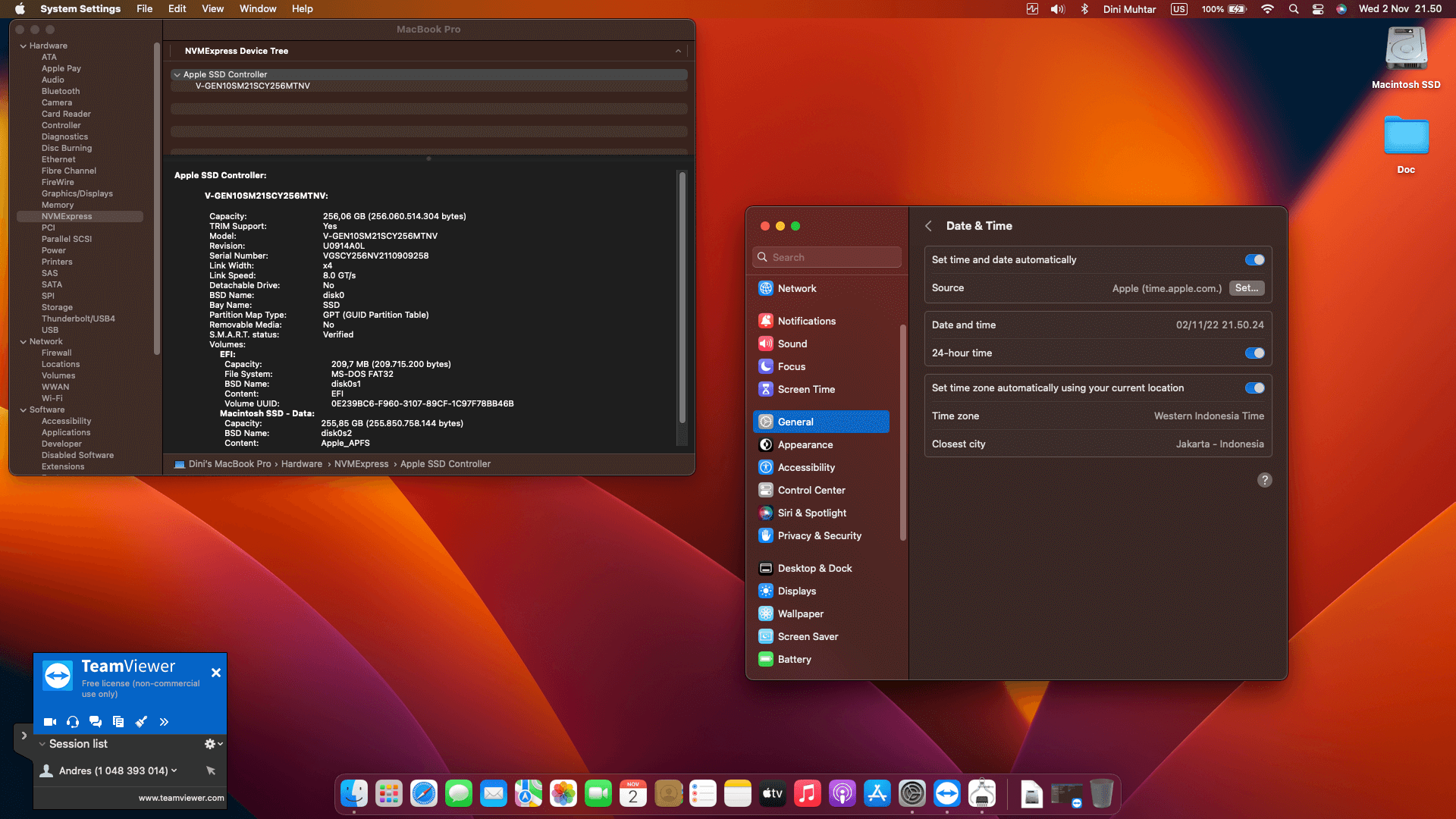This screenshot has height=819, width=1456.
Task: Select Bluetooth in the Hardware list
Action: pyautogui.click(x=60, y=91)
